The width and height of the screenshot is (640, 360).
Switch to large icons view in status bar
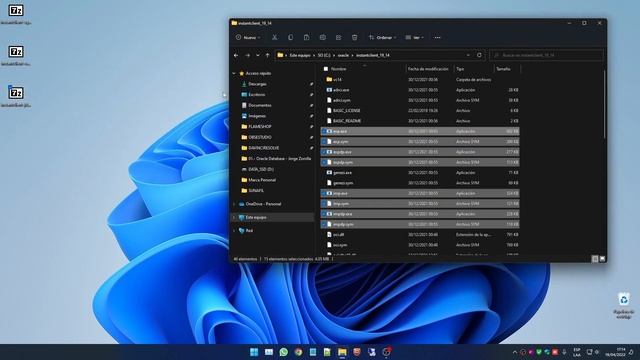pos(602,259)
